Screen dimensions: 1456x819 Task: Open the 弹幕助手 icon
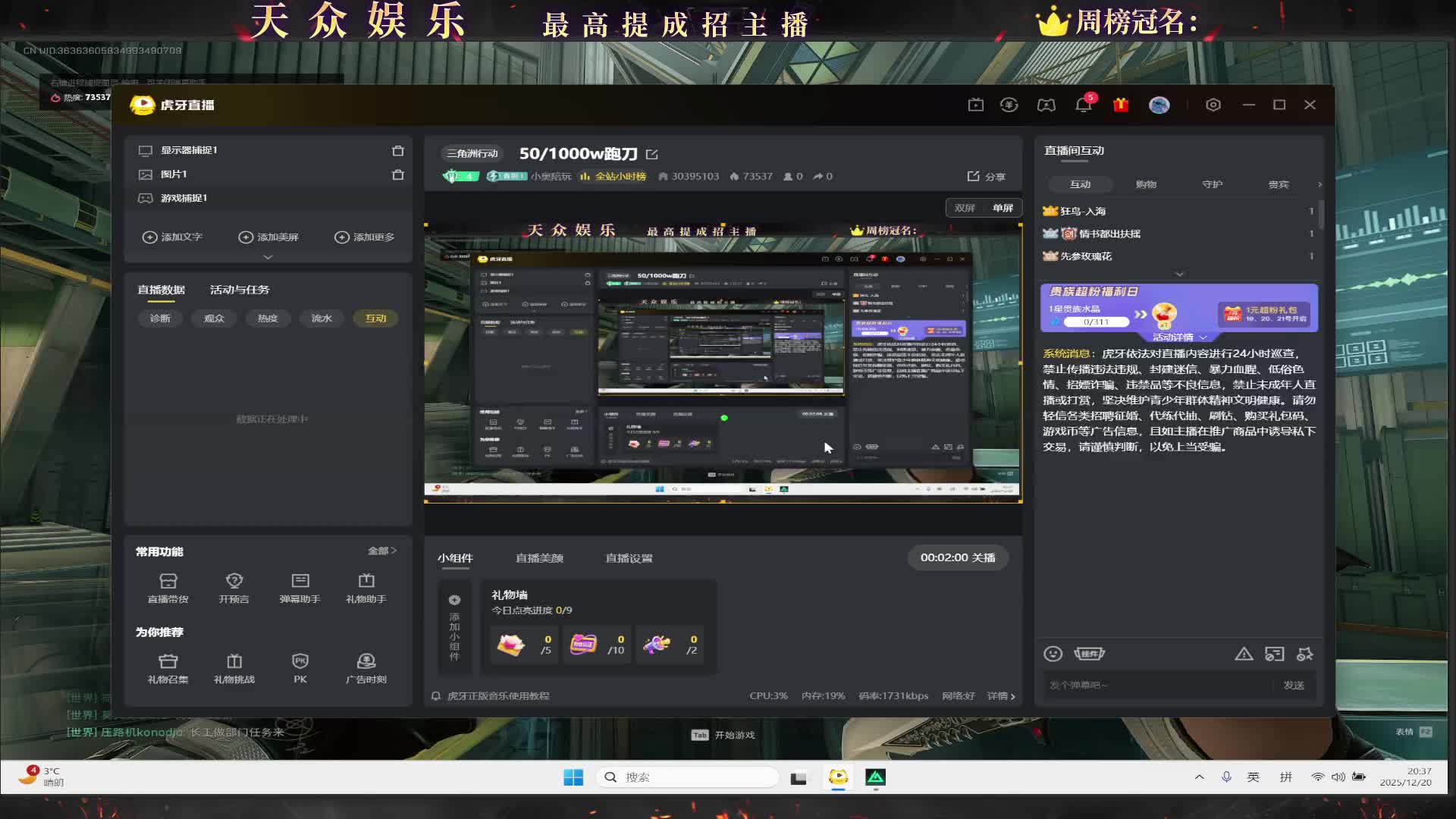[x=300, y=582]
